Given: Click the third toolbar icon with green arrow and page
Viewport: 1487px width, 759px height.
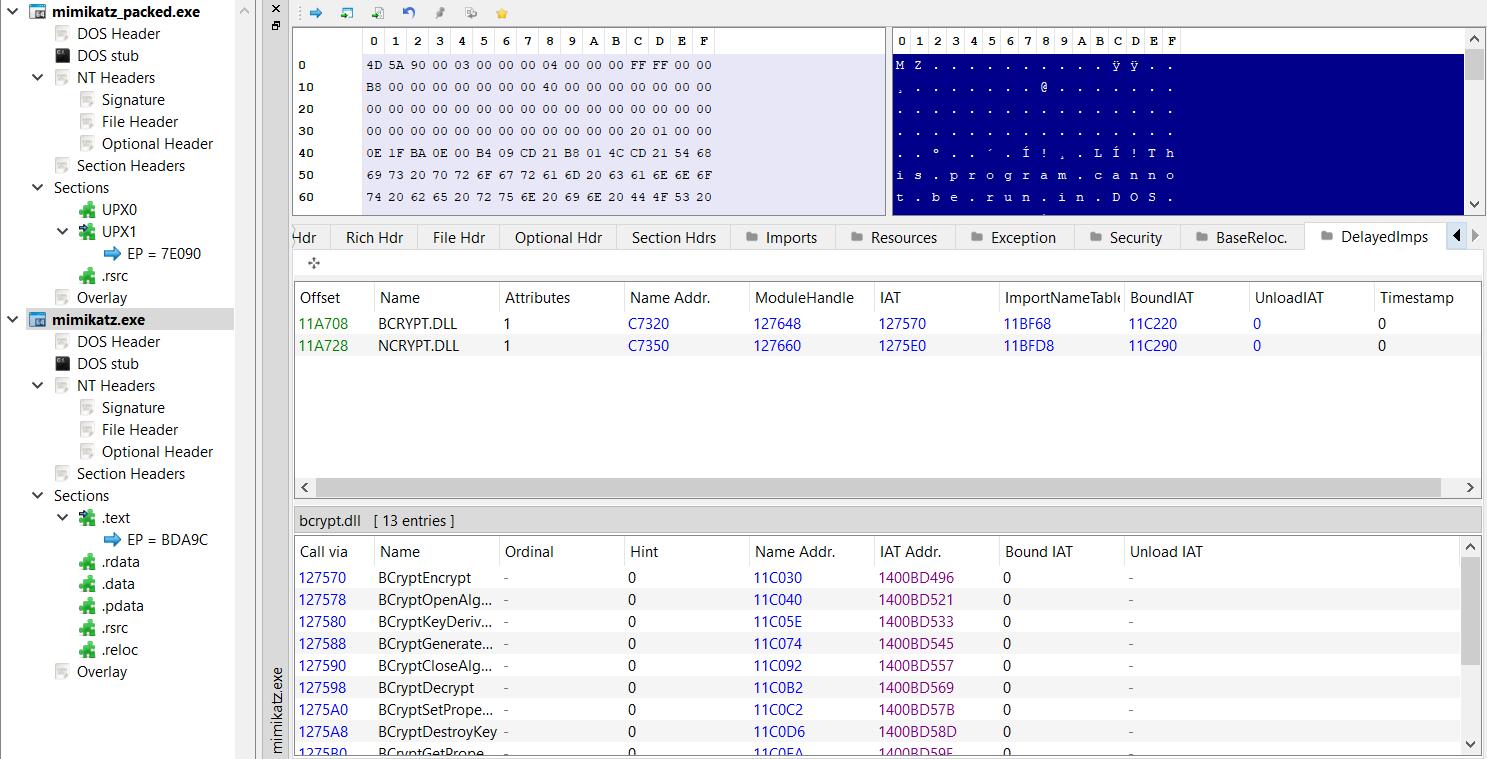Looking at the screenshot, I should point(378,13).
